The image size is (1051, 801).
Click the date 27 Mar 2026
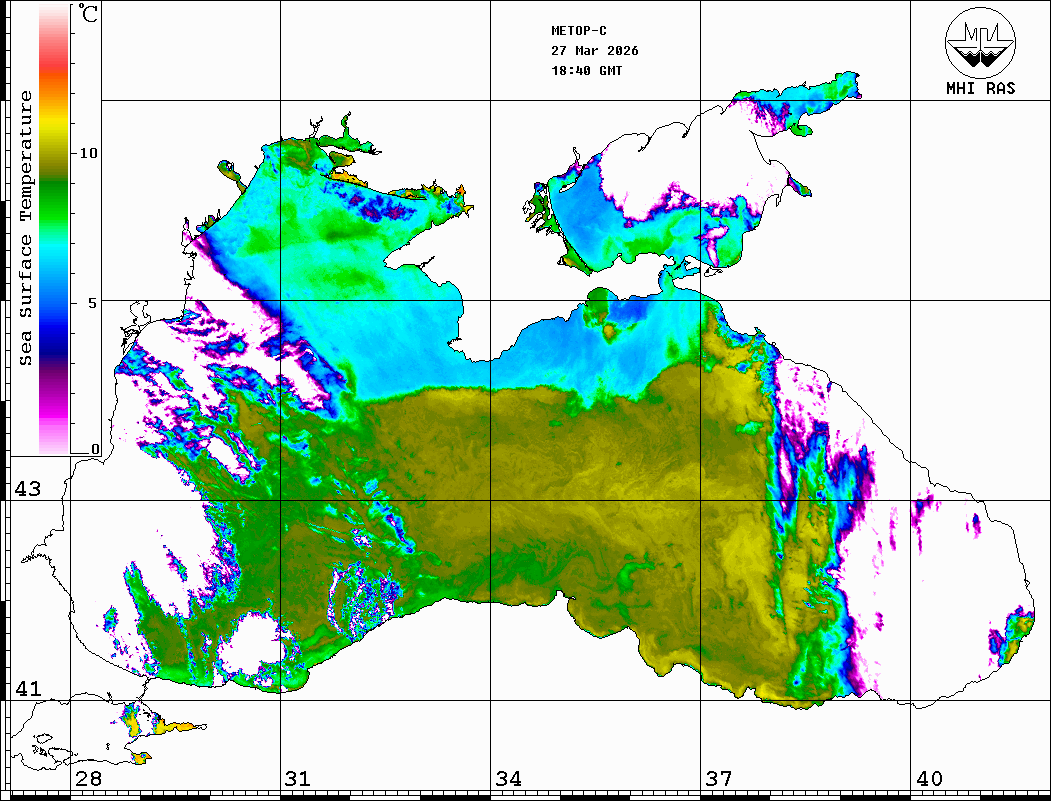[x=595, y=51]
